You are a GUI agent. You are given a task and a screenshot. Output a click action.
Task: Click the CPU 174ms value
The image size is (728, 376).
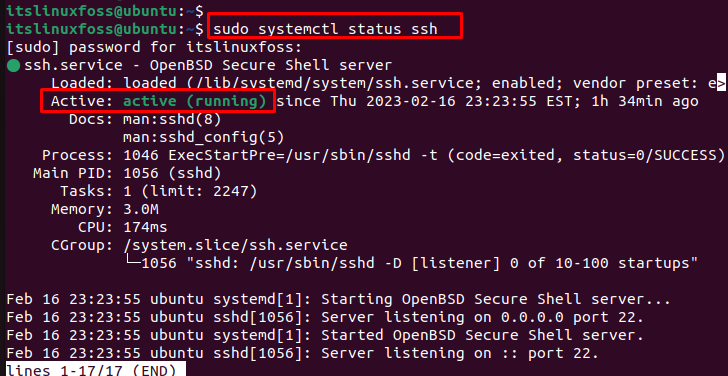145,227
